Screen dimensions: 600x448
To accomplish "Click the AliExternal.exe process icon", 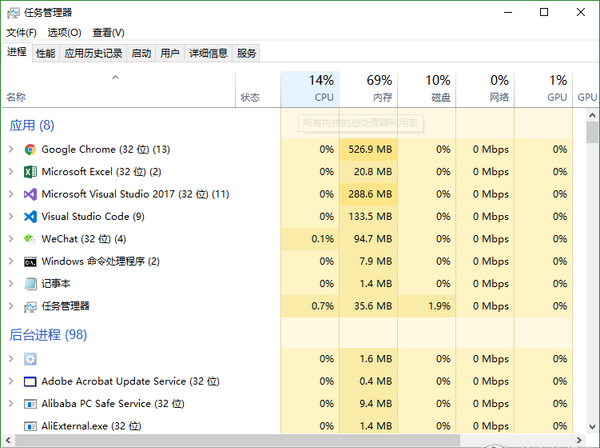I will tap(30, 426).
